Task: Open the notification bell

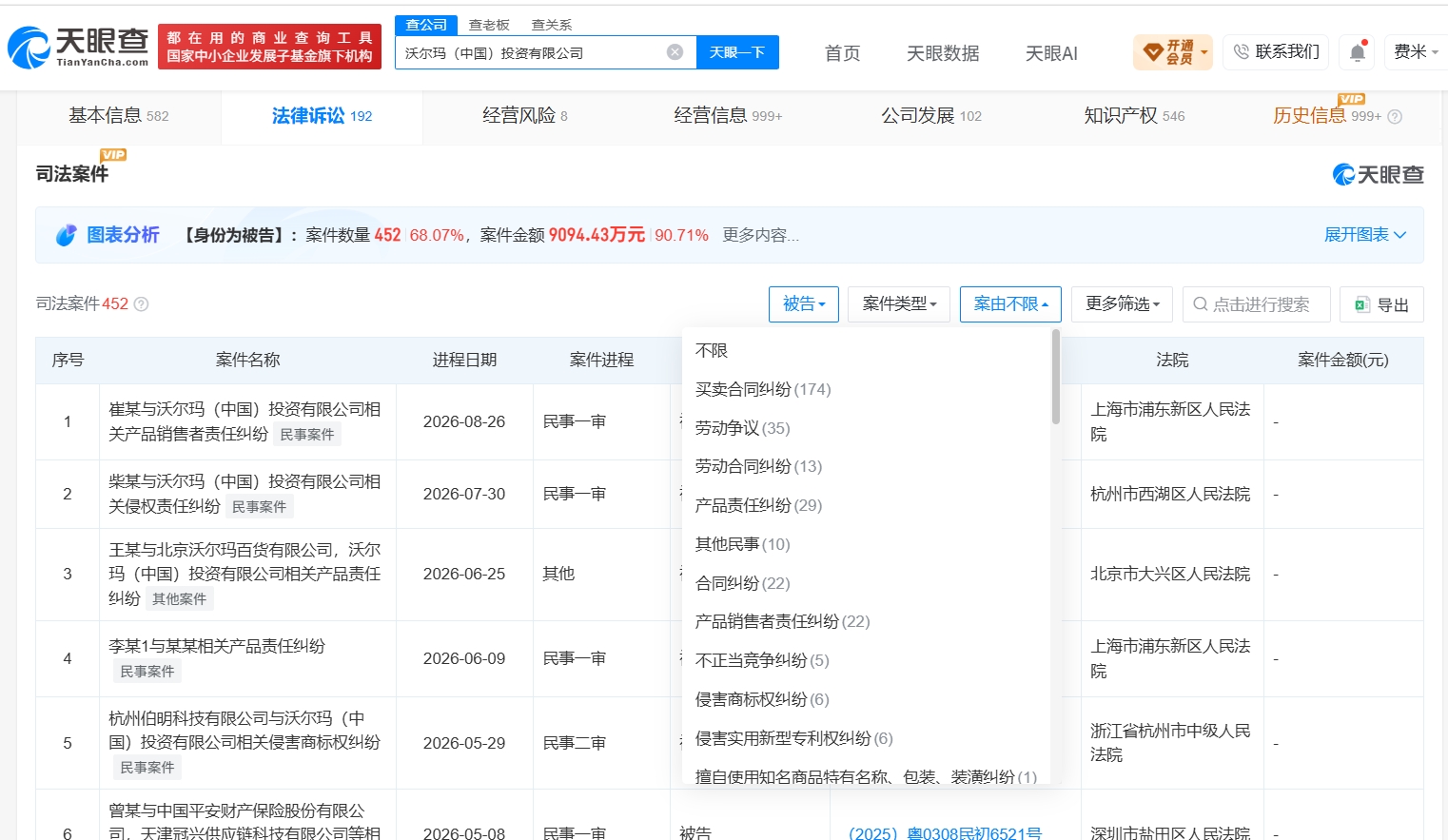Action: (1358, 51)
